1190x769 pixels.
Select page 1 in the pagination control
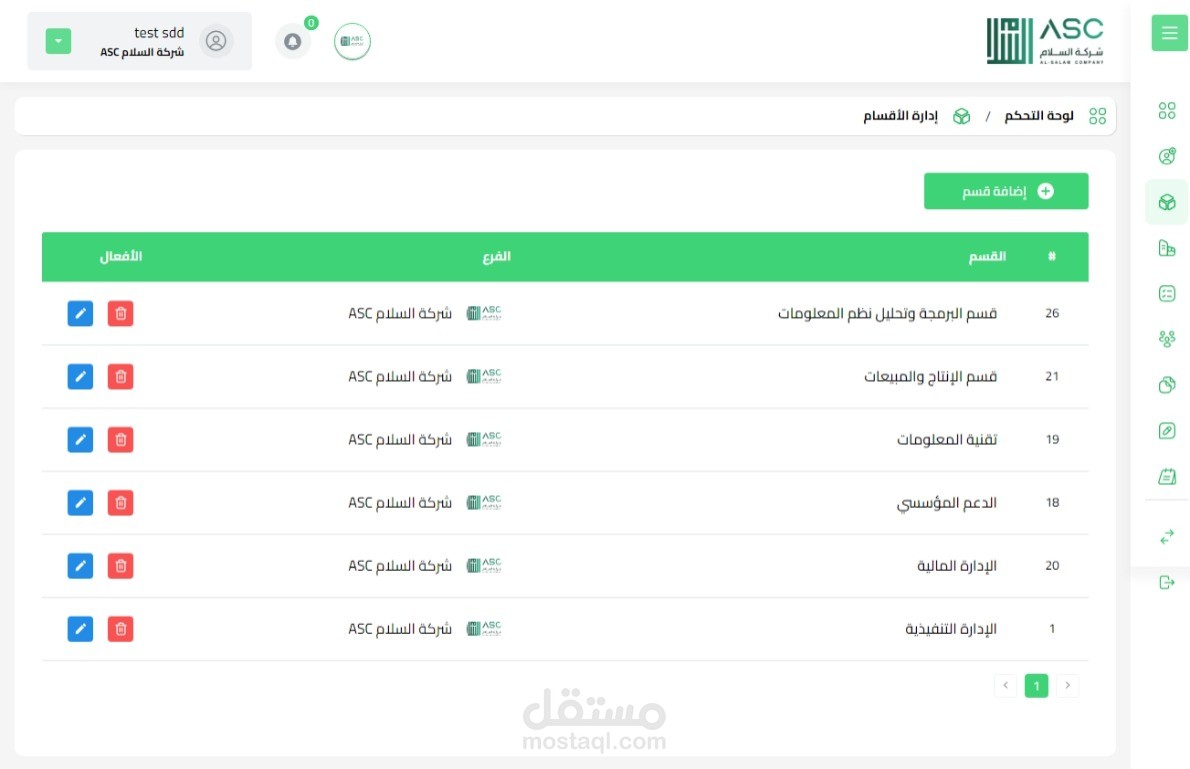point(1036,686)
